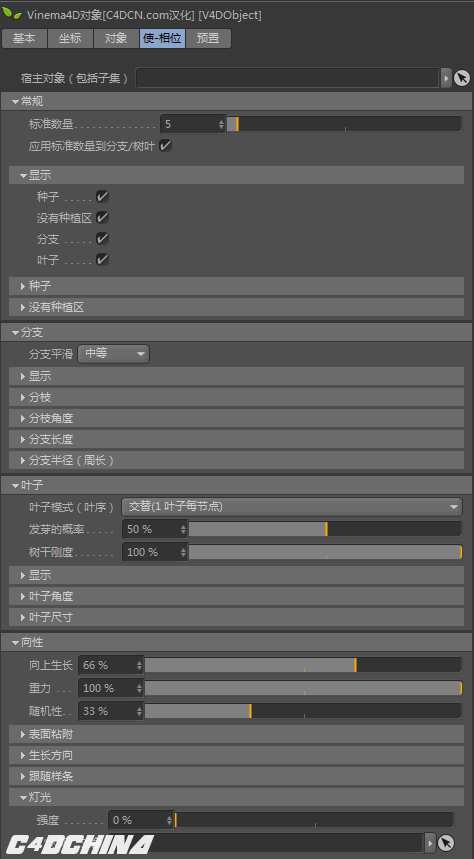Toggle 应用标准数量到分支/树叶 checkbox
This screenshot has width=474, height=859.
pyautogui.click(x=165, y=146)
